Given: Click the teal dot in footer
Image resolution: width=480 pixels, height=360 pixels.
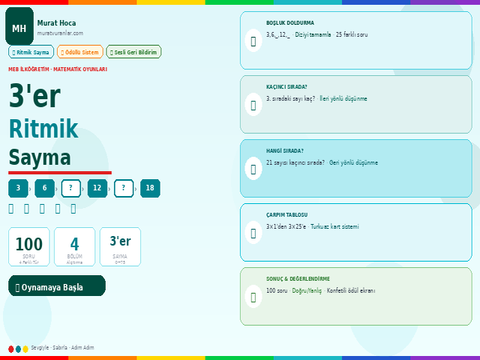Looking at the screenshot, I should tap(18, 349).
